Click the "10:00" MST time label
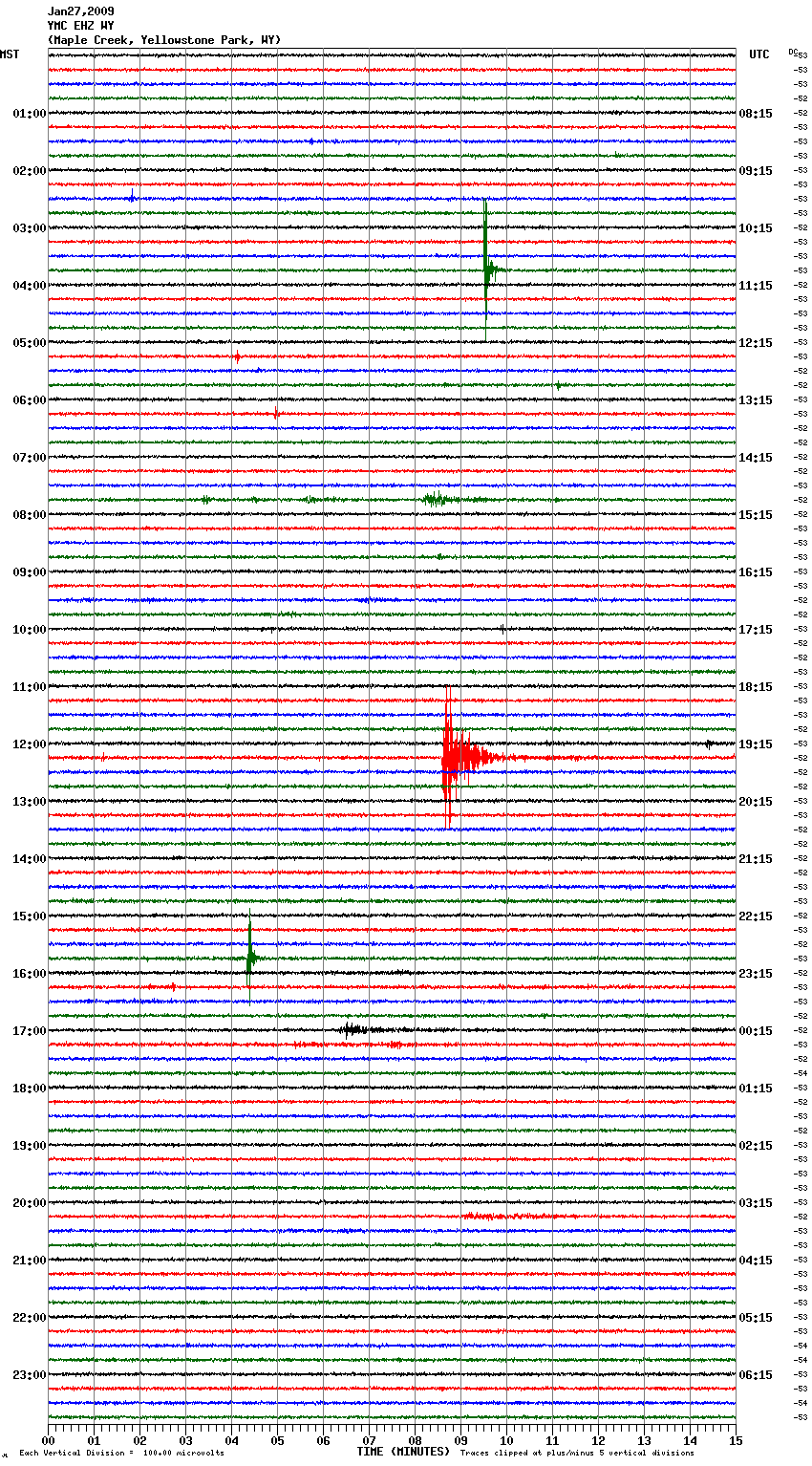Image resolution: width=812 pixels, height=1466 pixels. (x=30, y=630)
